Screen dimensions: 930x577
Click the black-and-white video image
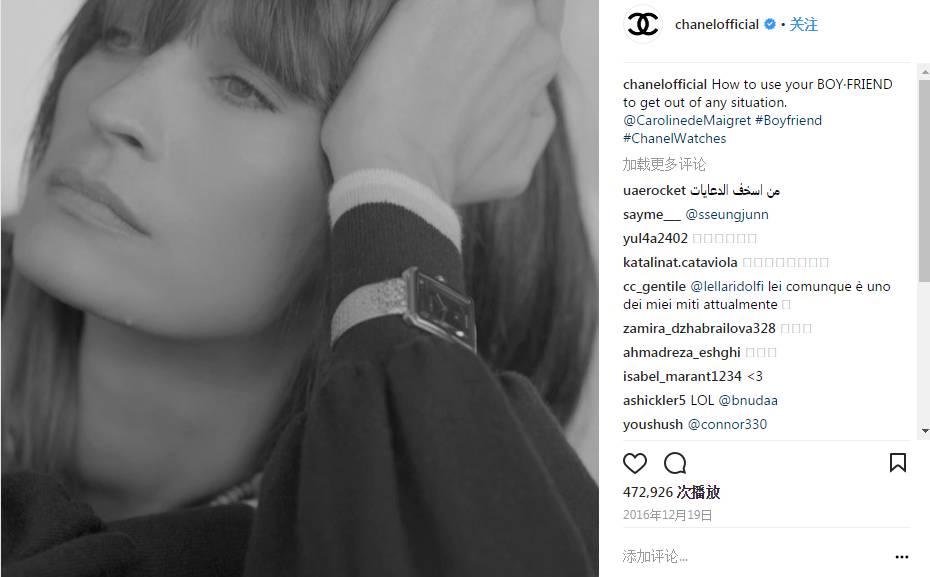coord(300,288)
